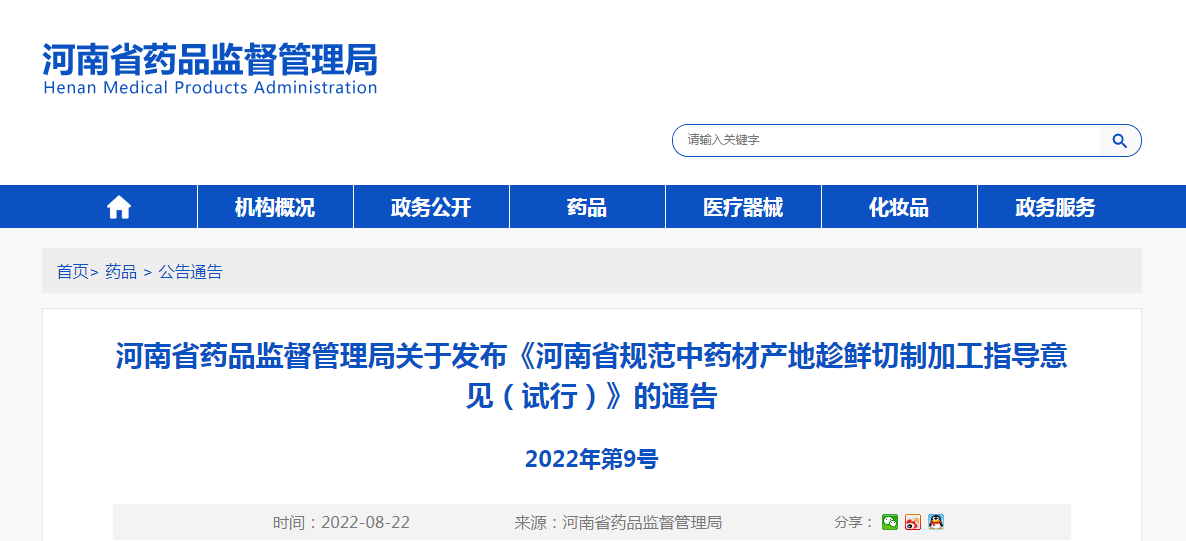Open the 机构概况 menu
Viewport: 1186px width, 541px height.
[275, 207]
